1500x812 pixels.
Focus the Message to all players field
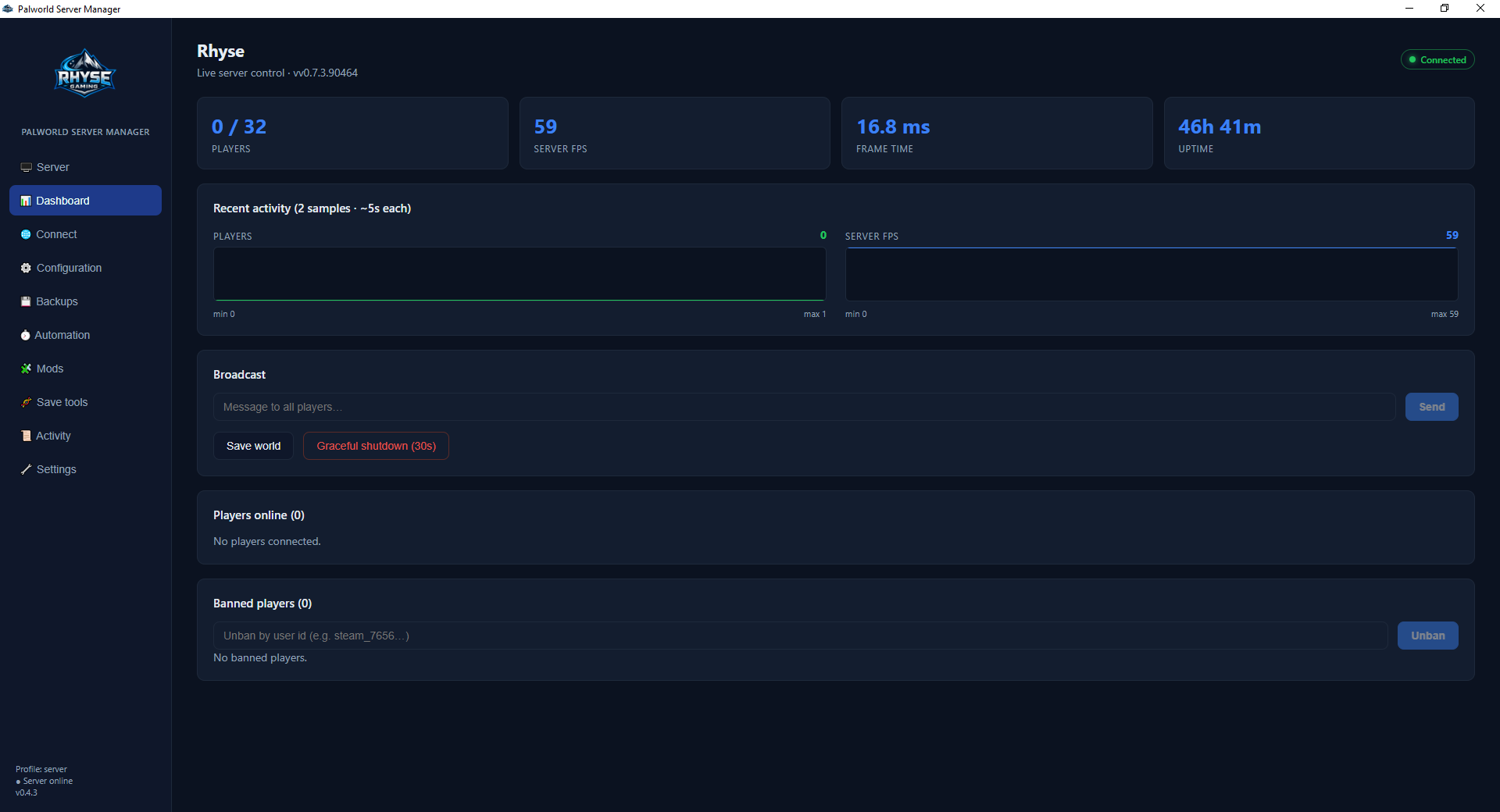804,407
